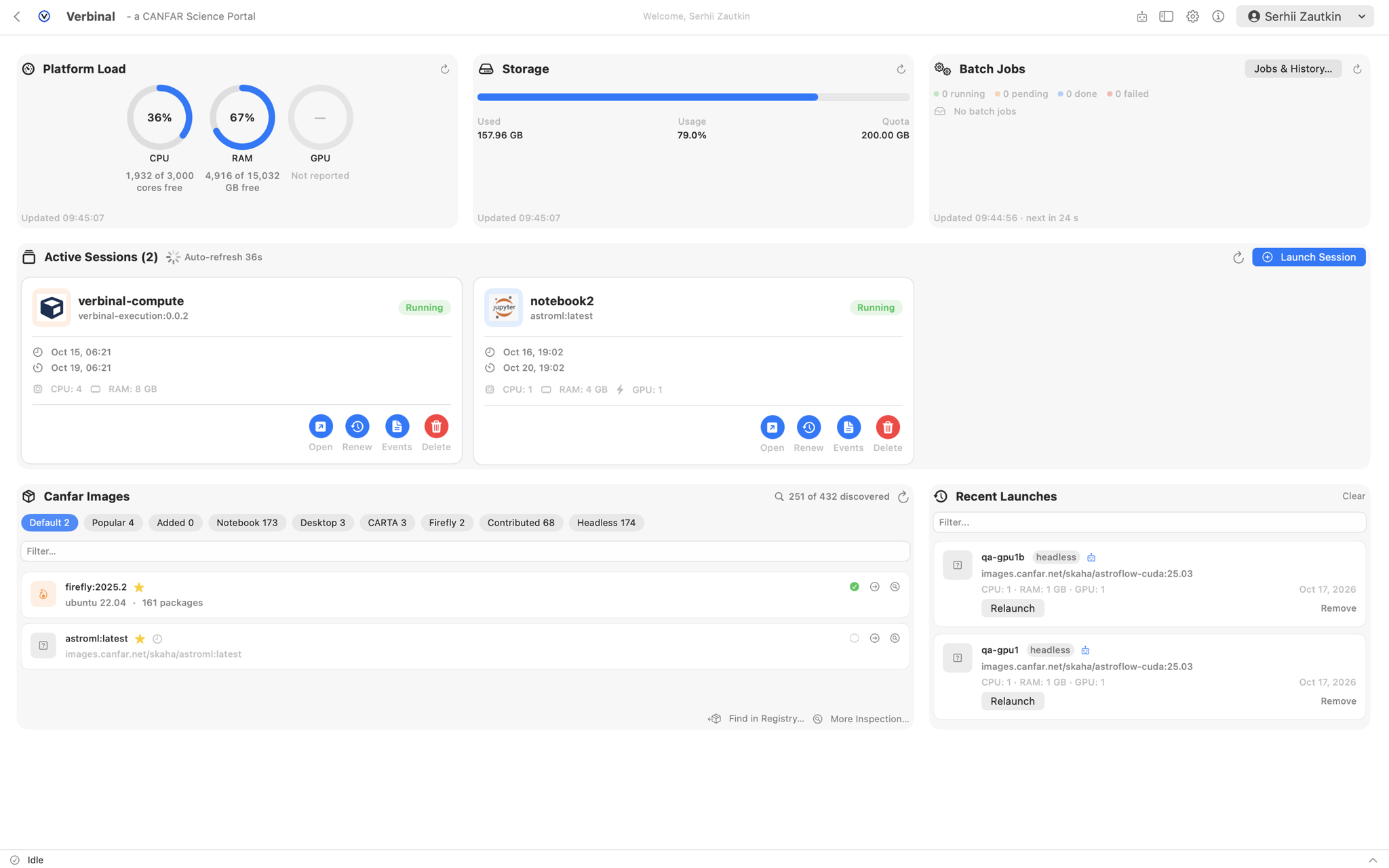View events for verbinal-compute session
This screenshot has height=868, width=1389.
click(397, 426)
